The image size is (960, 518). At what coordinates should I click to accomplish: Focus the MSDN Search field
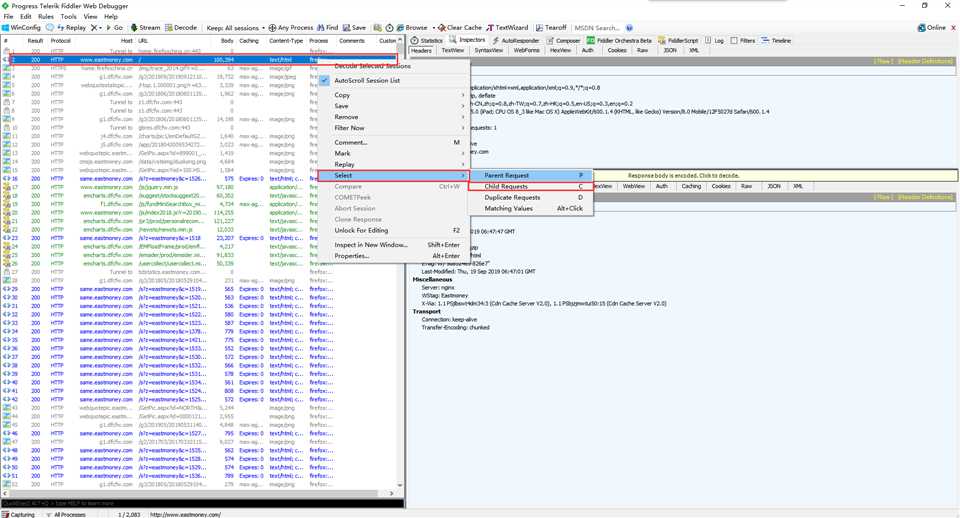[x=597, y=28]
